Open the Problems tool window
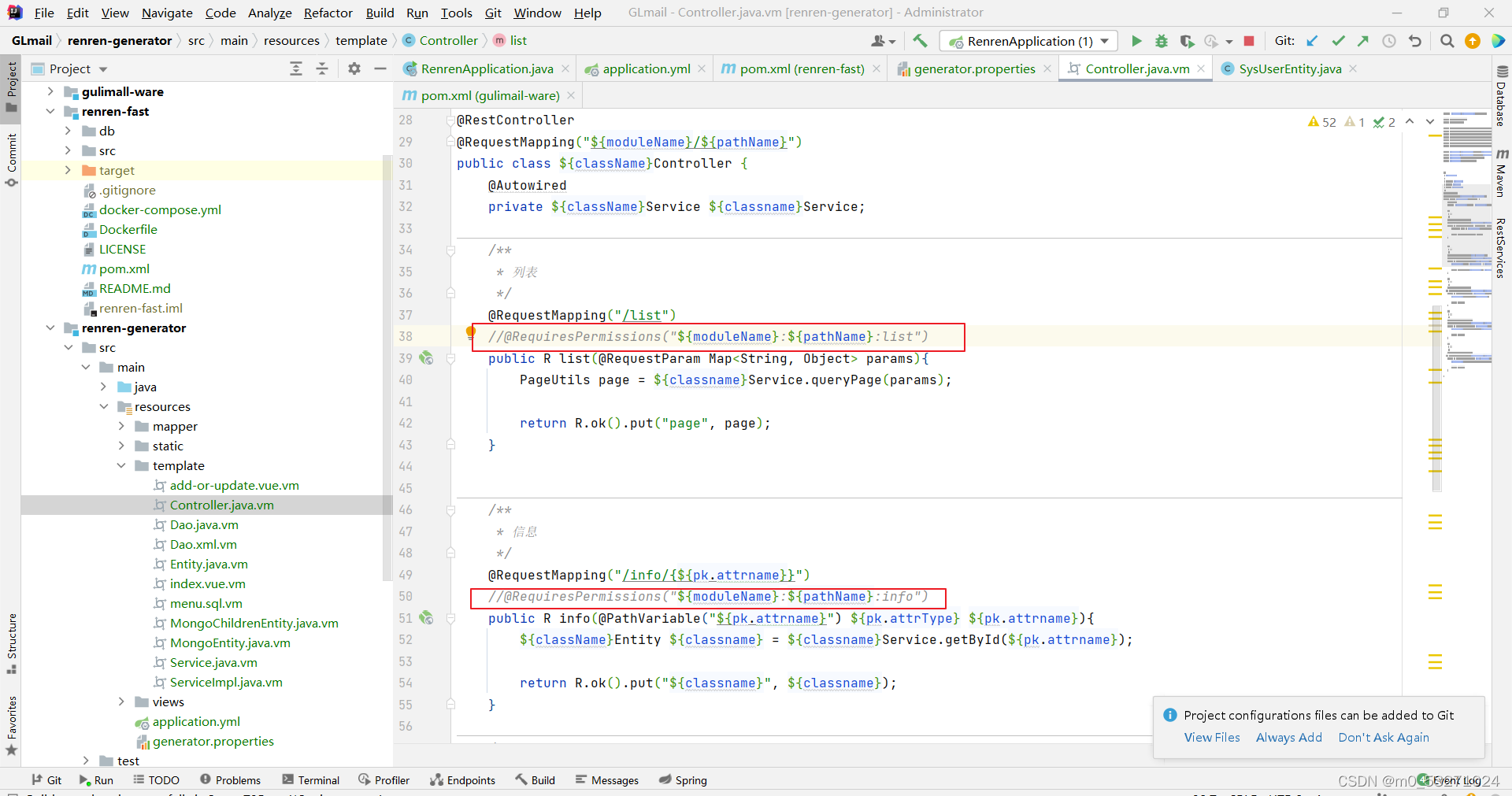The width and height of the screenshot is (1512, 796). (230, 780)
